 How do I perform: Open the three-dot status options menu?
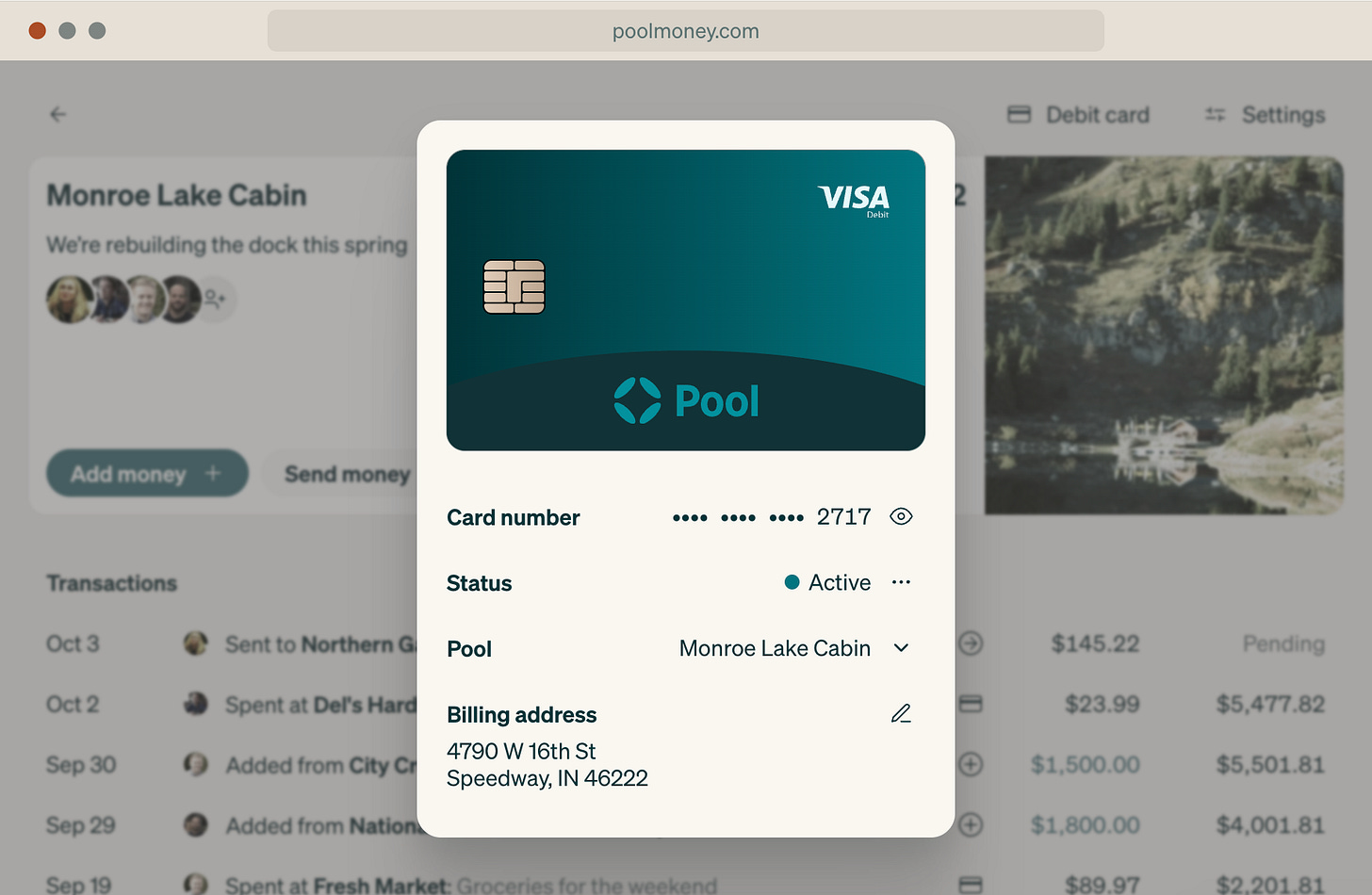[x=901, y=582]
